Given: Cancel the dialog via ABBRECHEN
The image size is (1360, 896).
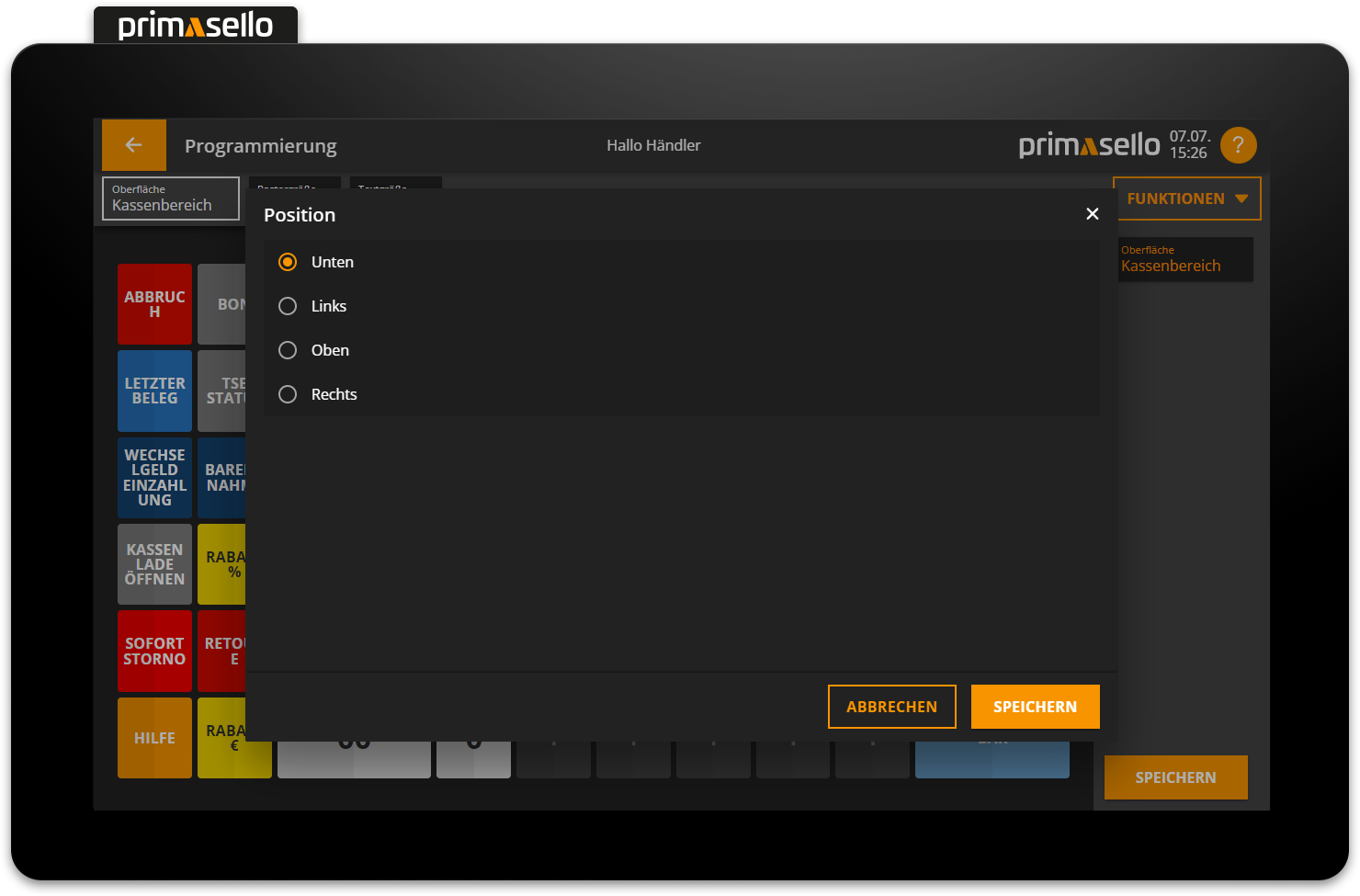Looking at the screenshot, I should (x=891, y=707).
